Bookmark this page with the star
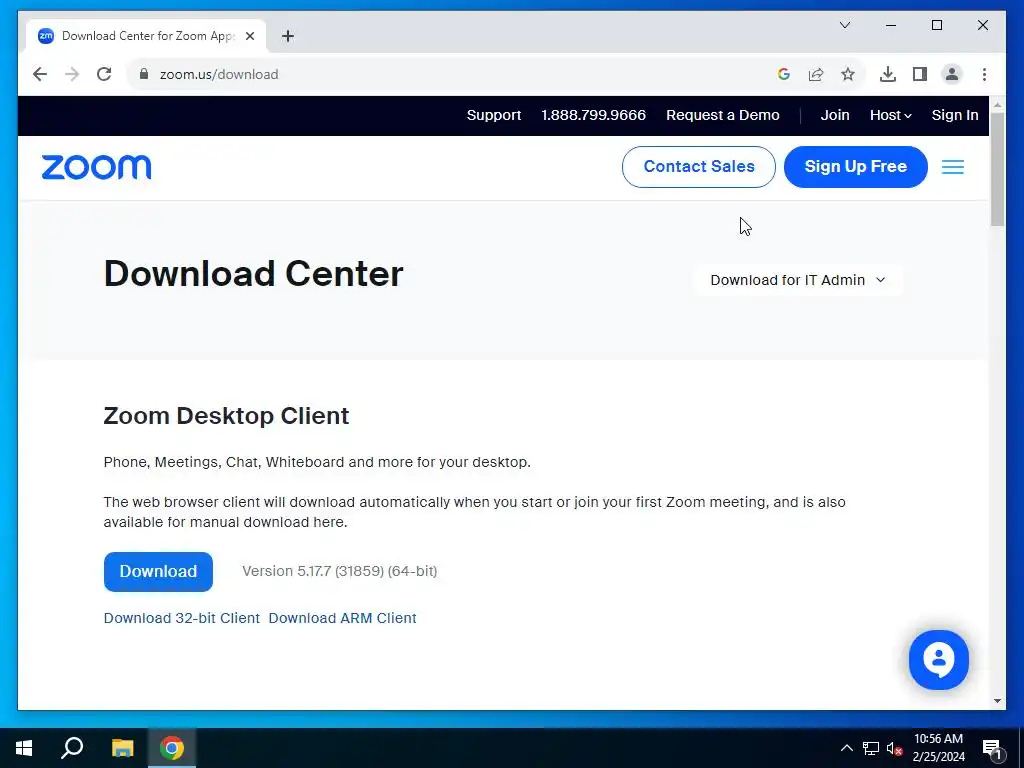The width and height of the screenshot is (1024, 768). (848, 74)
